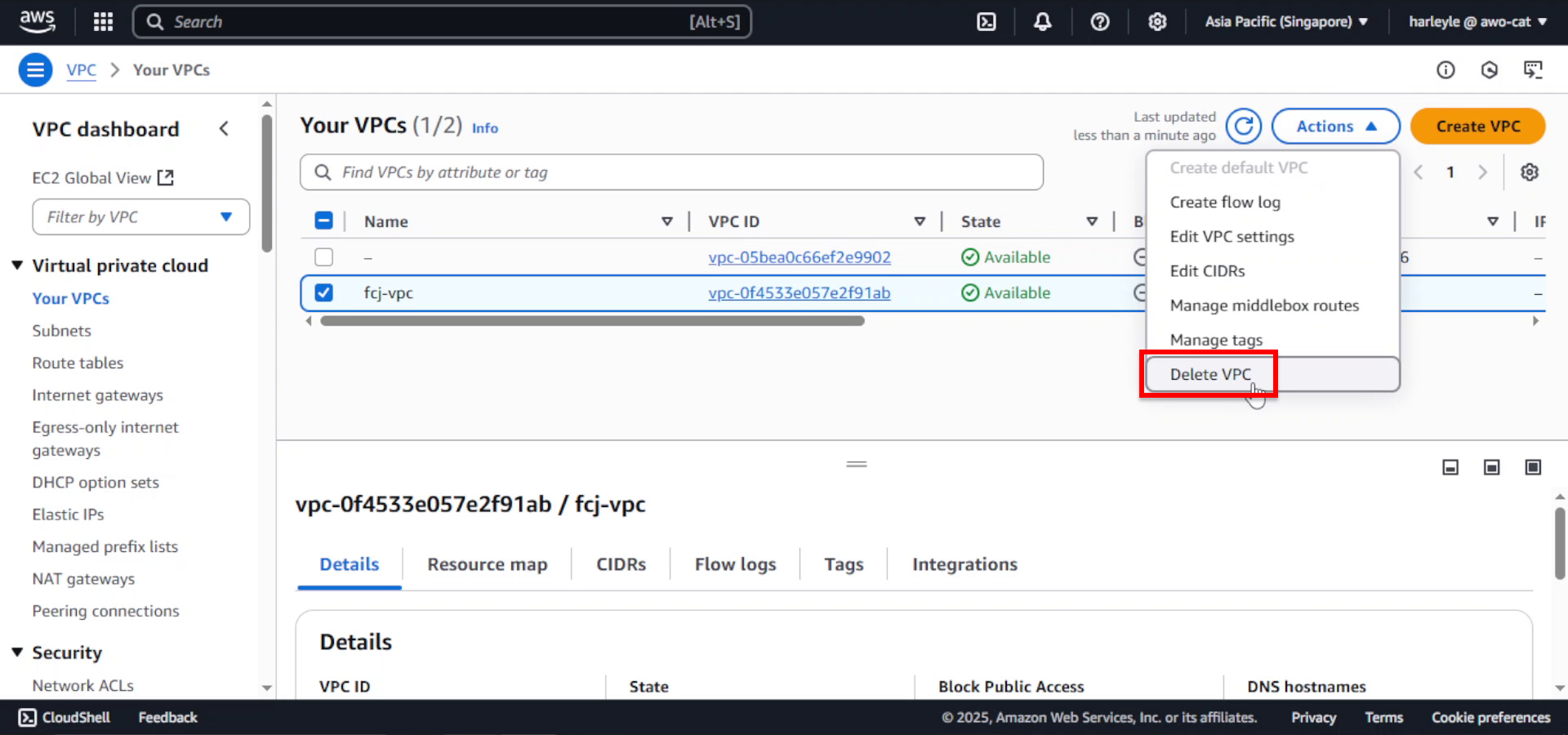Open the vpc-05bea0c66ef2e9902 link
The image size is (1568, 735).
coord(800,257)
